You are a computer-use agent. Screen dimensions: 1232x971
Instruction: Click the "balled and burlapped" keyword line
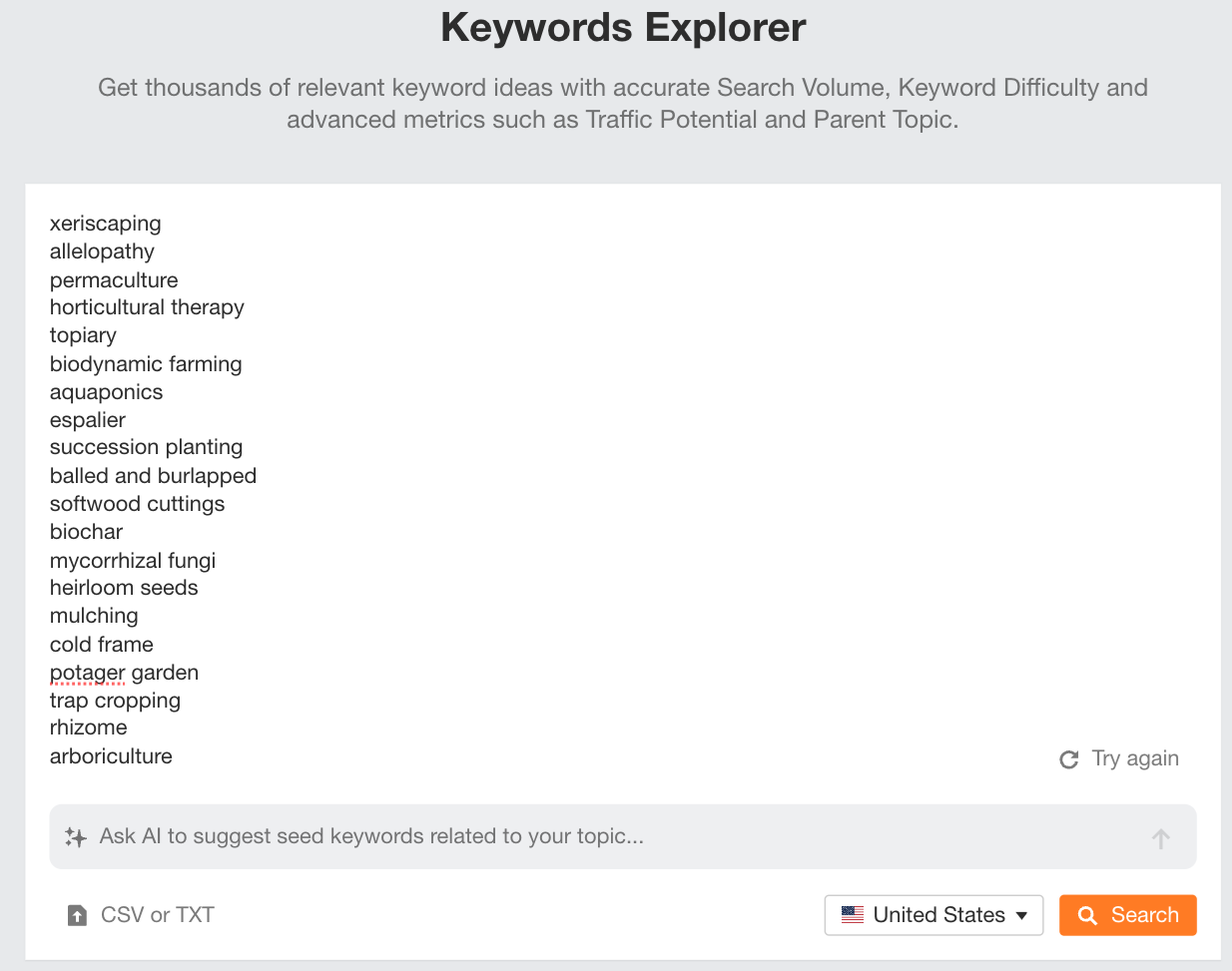(153, 476)
